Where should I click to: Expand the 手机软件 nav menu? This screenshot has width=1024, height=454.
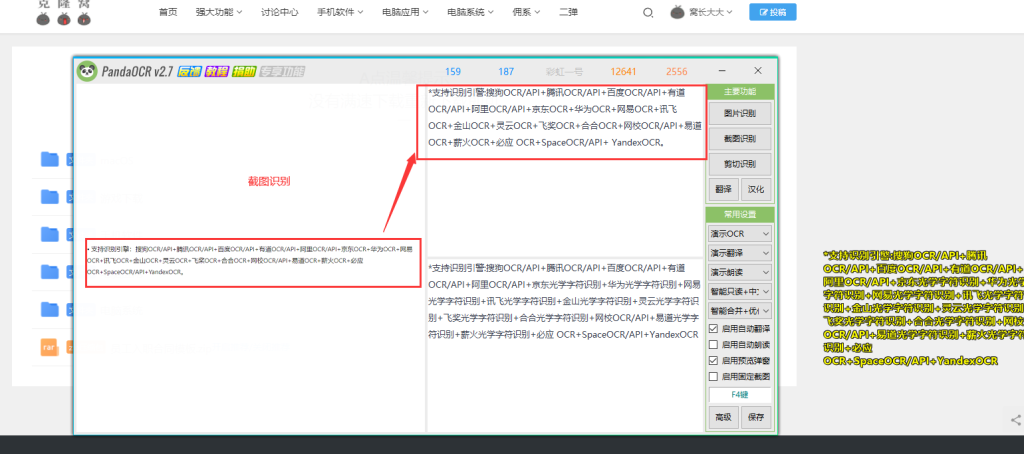341,12
